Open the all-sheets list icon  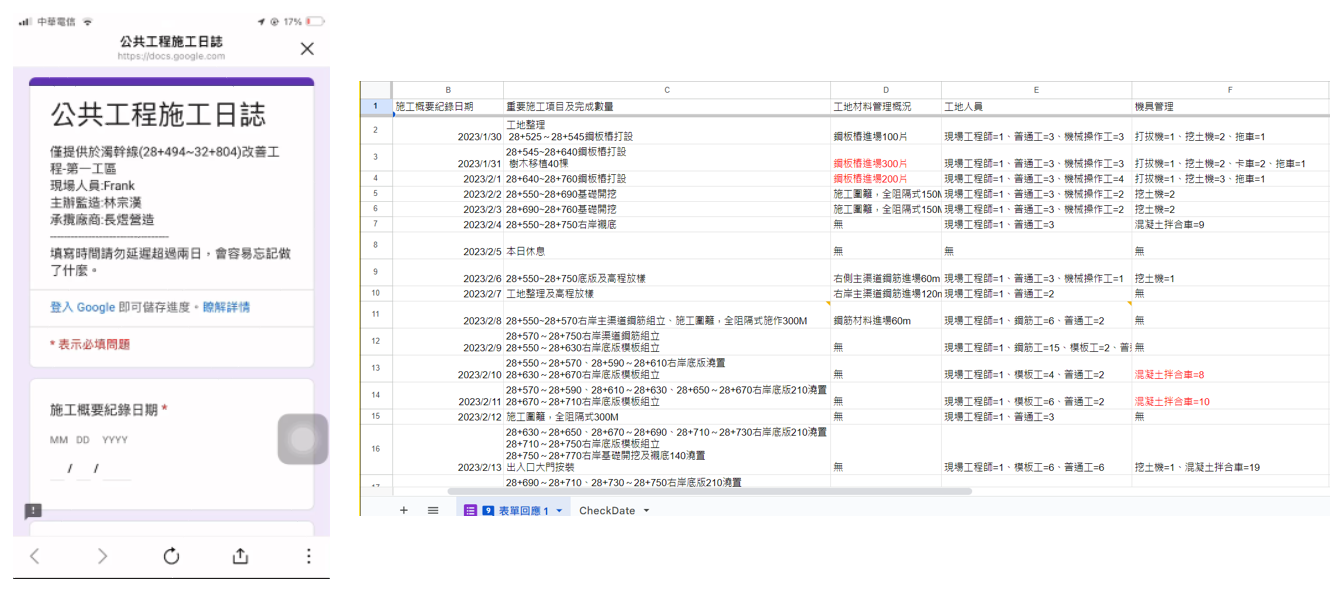click(433, 510)
